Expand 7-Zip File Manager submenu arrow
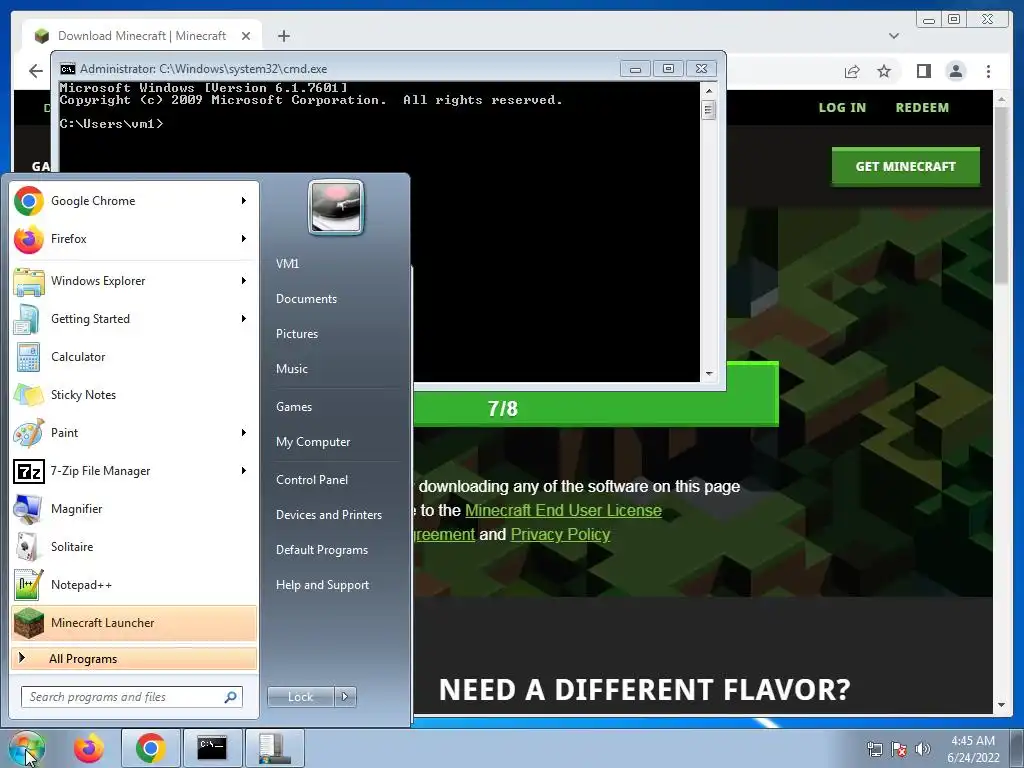This screenshot has width=1024, height=768. point(244,471)
